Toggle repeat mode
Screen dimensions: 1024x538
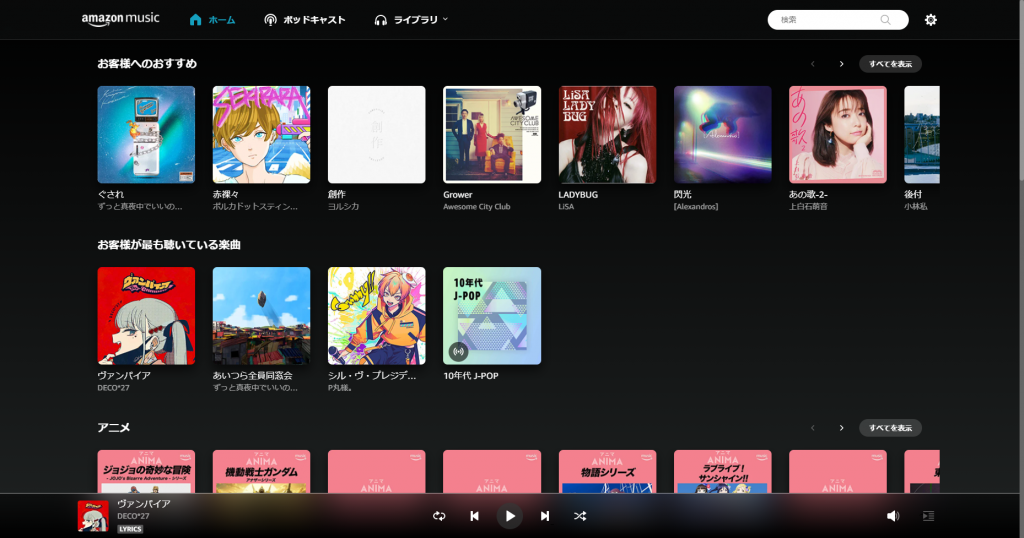pos(439,516)
